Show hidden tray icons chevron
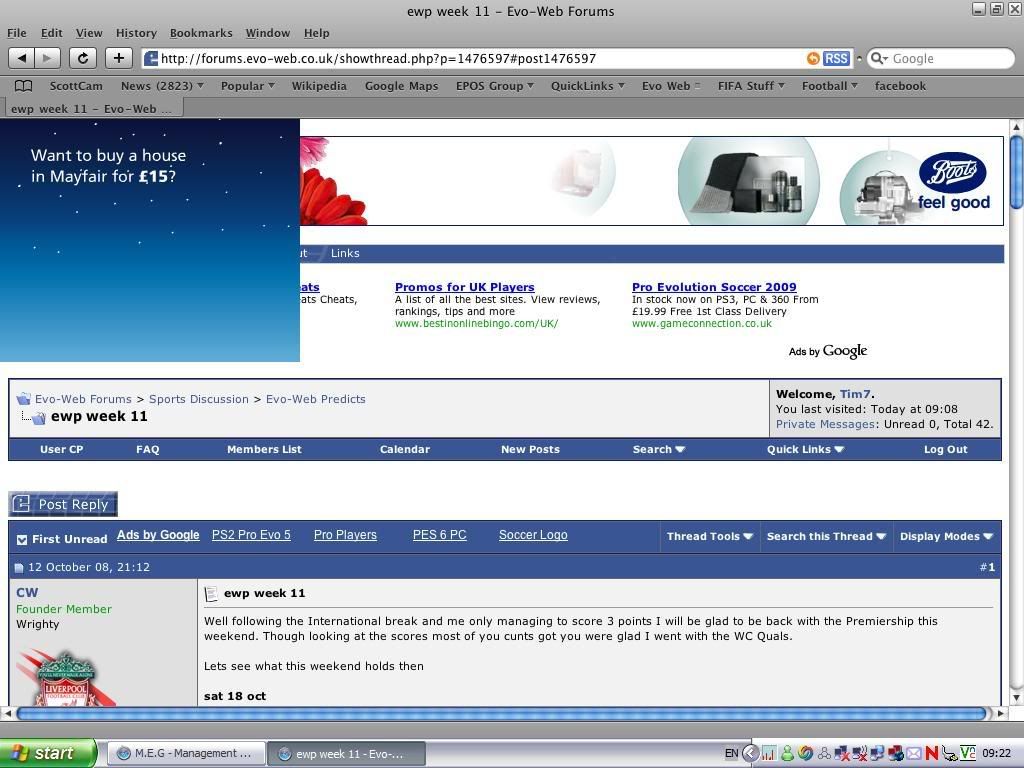 [x=750, y=753]
